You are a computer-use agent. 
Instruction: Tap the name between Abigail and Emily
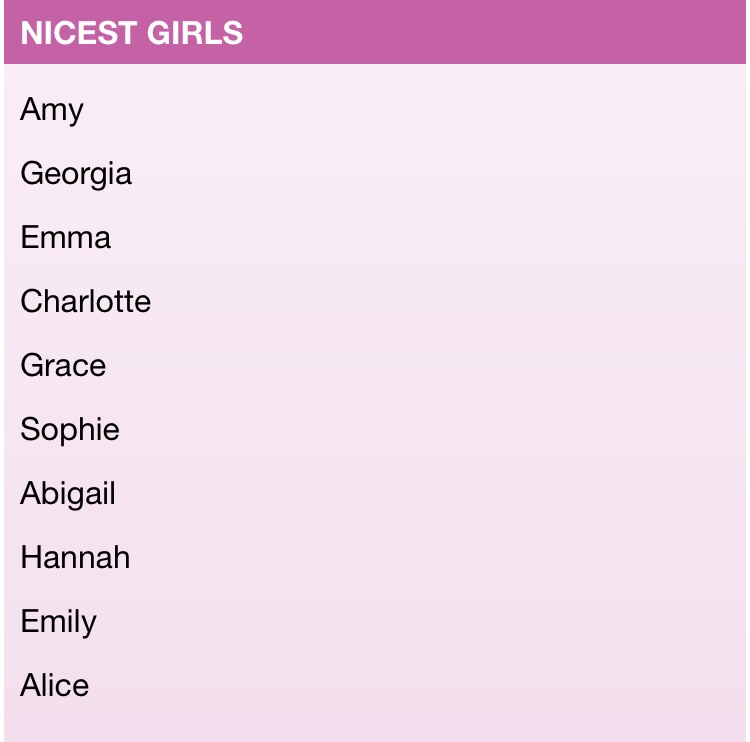pos(75,557)
